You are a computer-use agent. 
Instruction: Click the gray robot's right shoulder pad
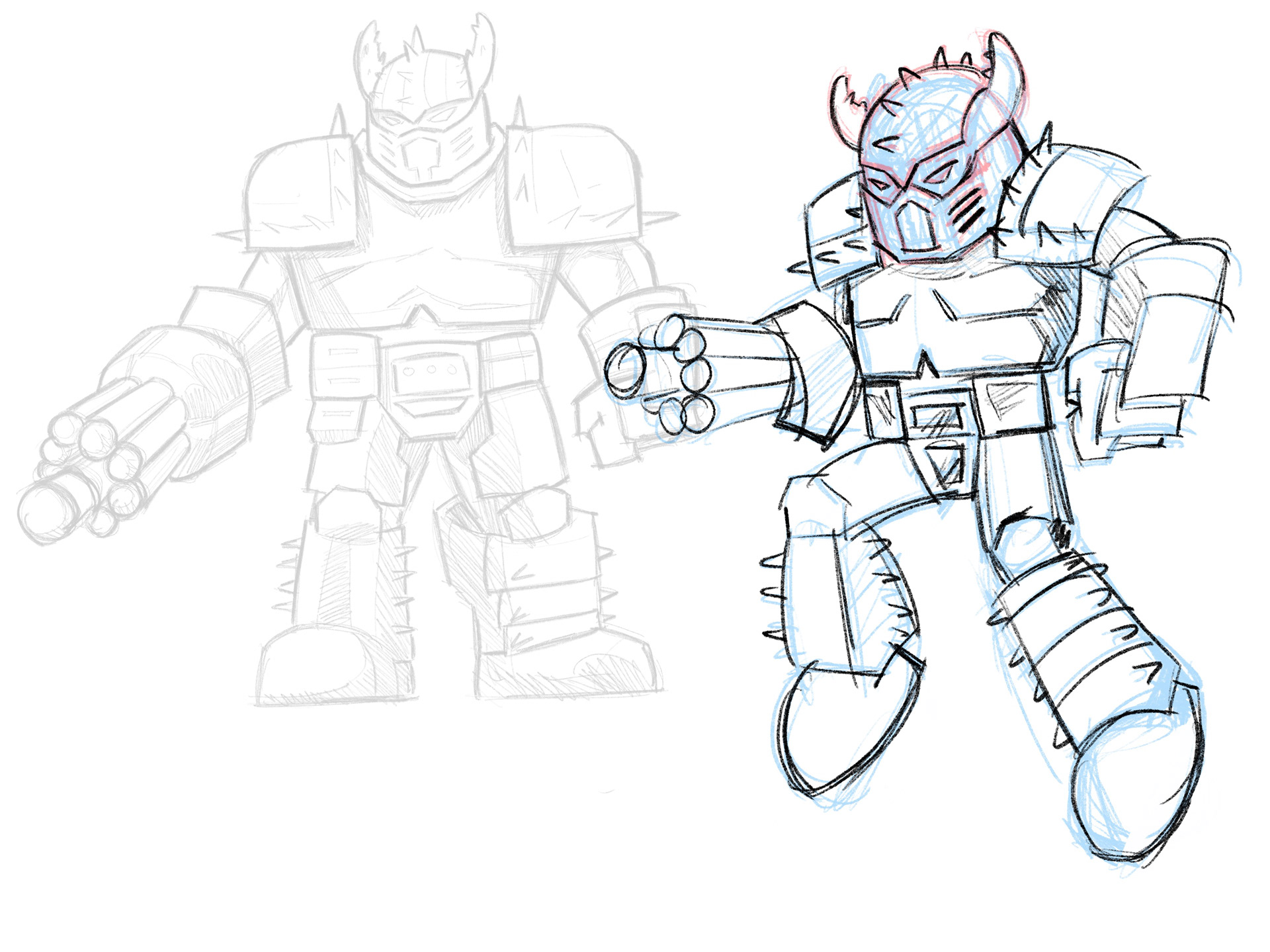572,182
